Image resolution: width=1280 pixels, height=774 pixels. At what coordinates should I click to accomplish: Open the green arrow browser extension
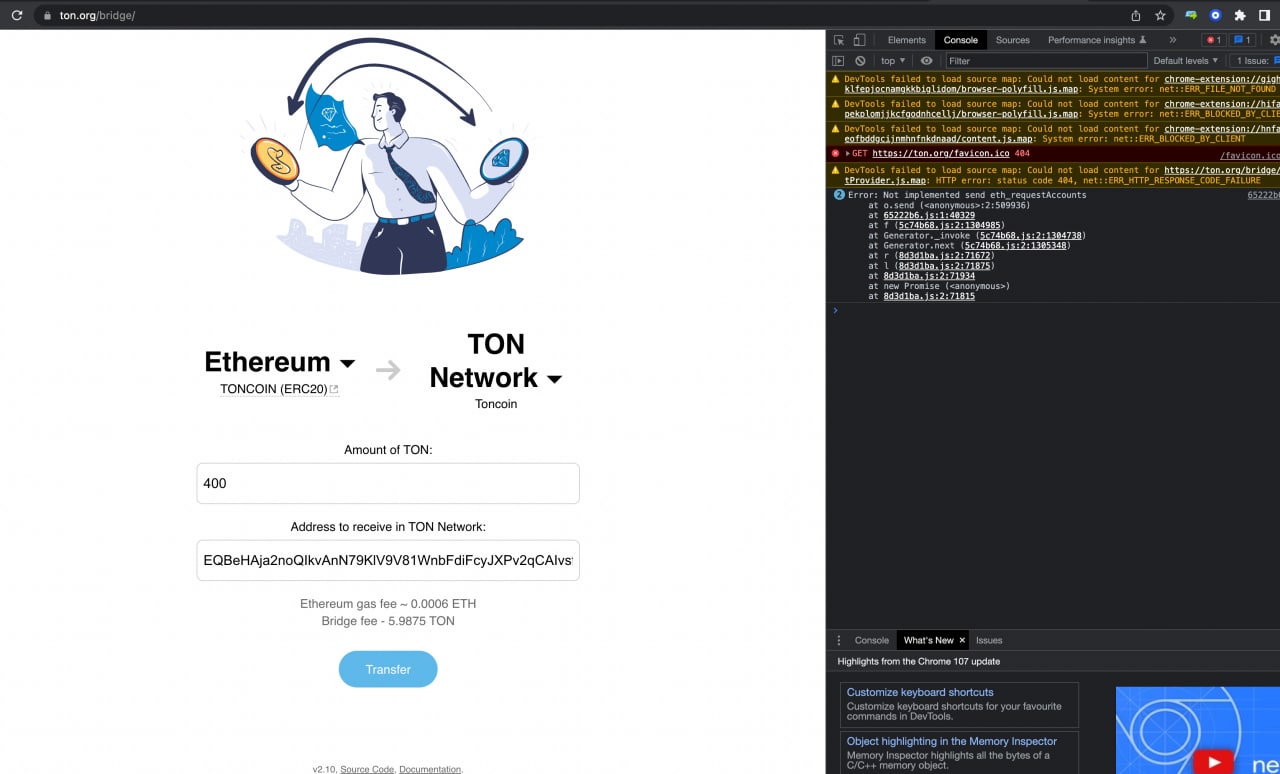coord(1191,16)
